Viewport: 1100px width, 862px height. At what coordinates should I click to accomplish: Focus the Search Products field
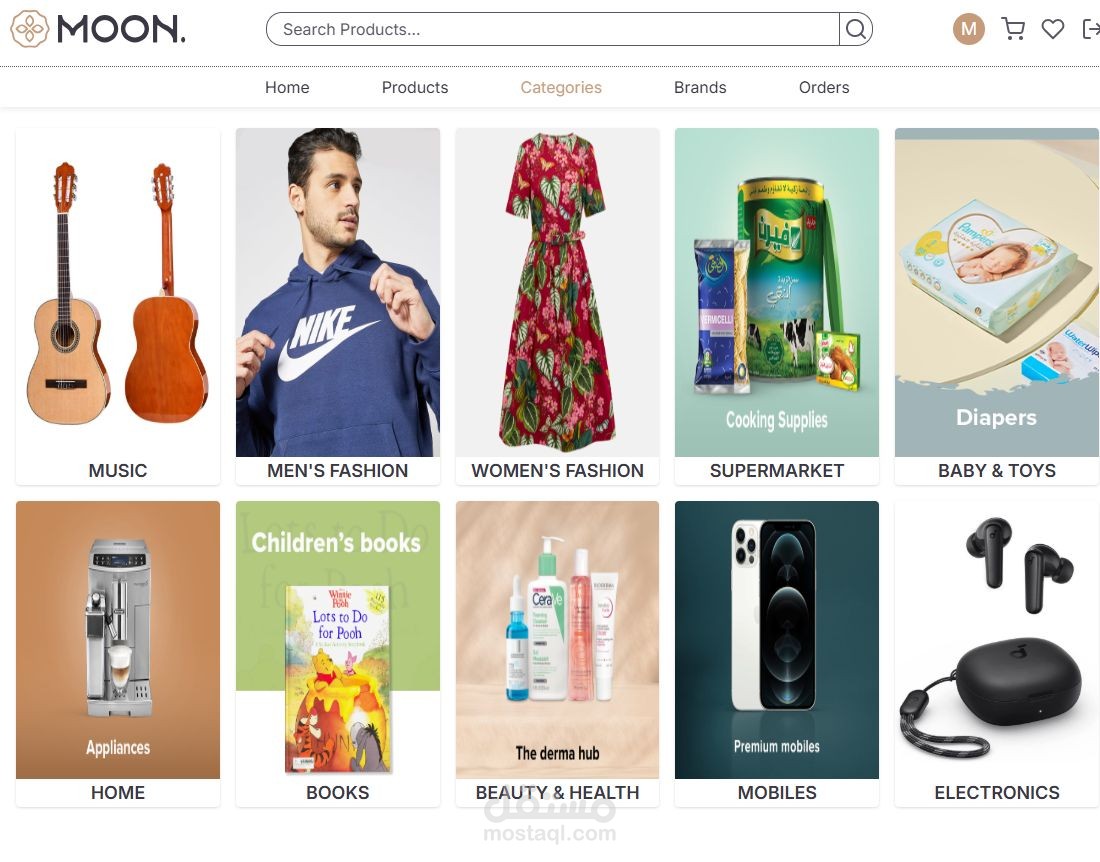553,29
